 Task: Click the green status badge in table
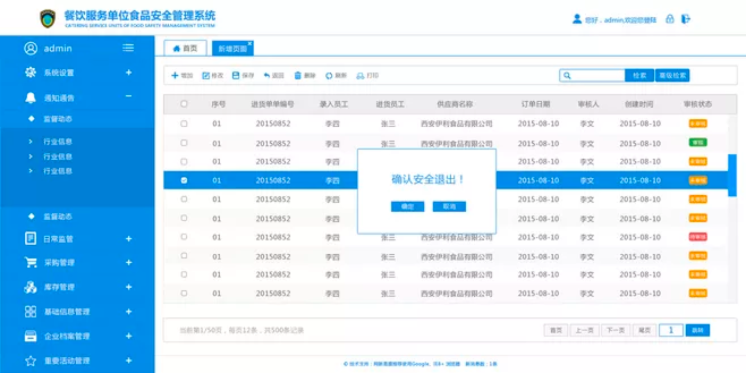click(698, 142)
